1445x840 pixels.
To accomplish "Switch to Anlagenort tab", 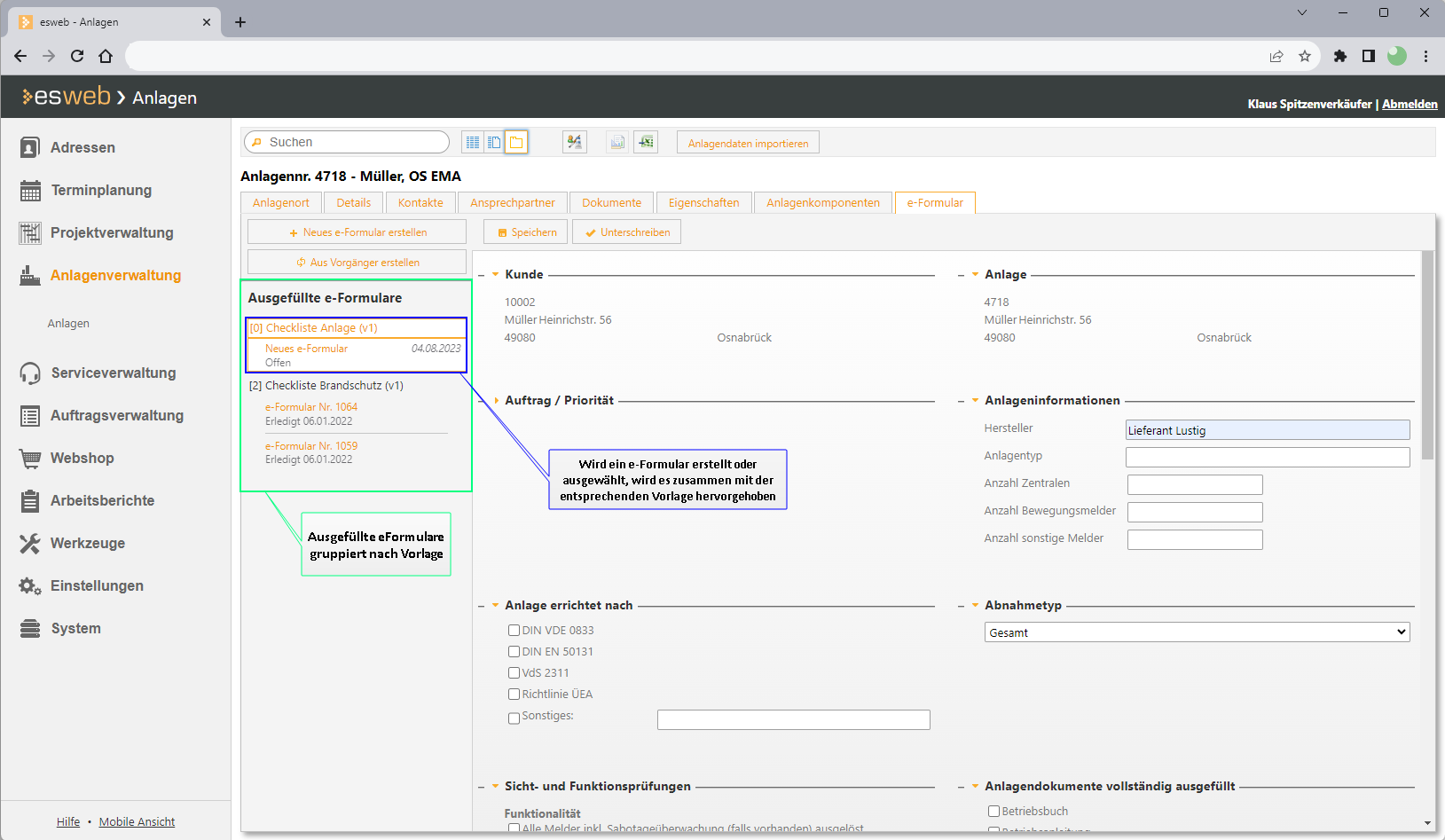I will click(281, 202).
